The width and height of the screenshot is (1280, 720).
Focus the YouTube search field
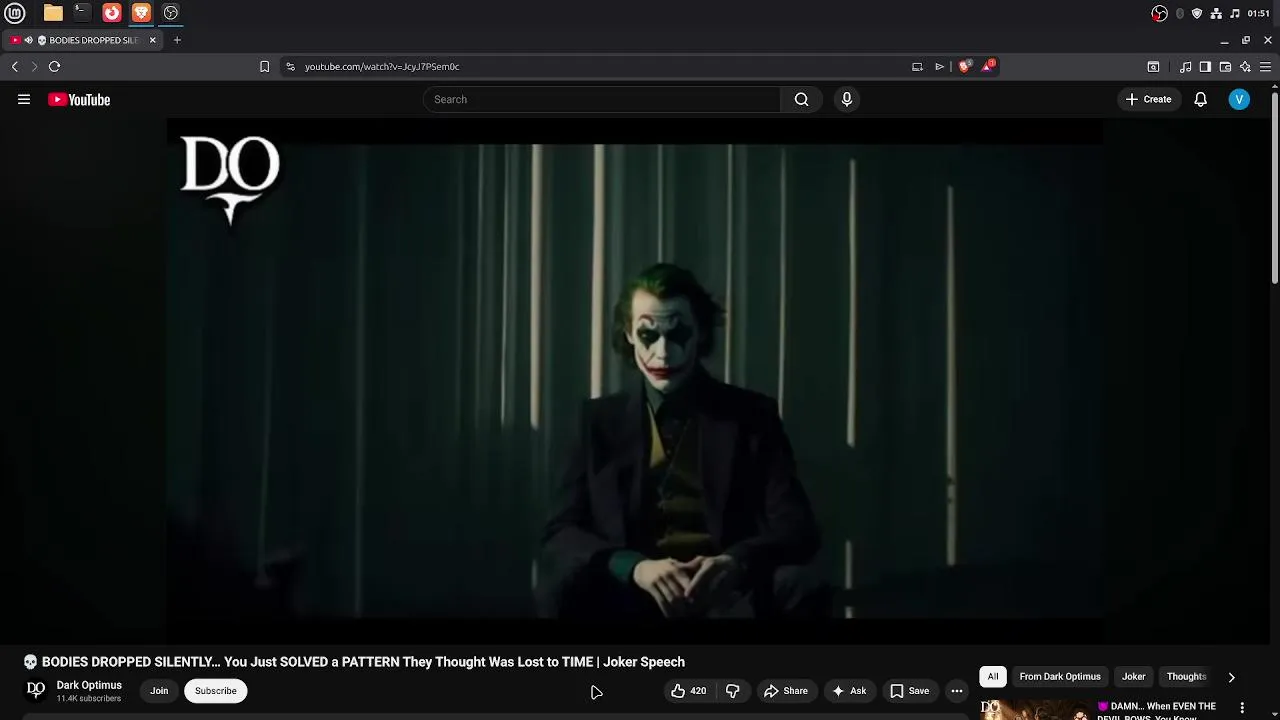(x=602, y=99)
